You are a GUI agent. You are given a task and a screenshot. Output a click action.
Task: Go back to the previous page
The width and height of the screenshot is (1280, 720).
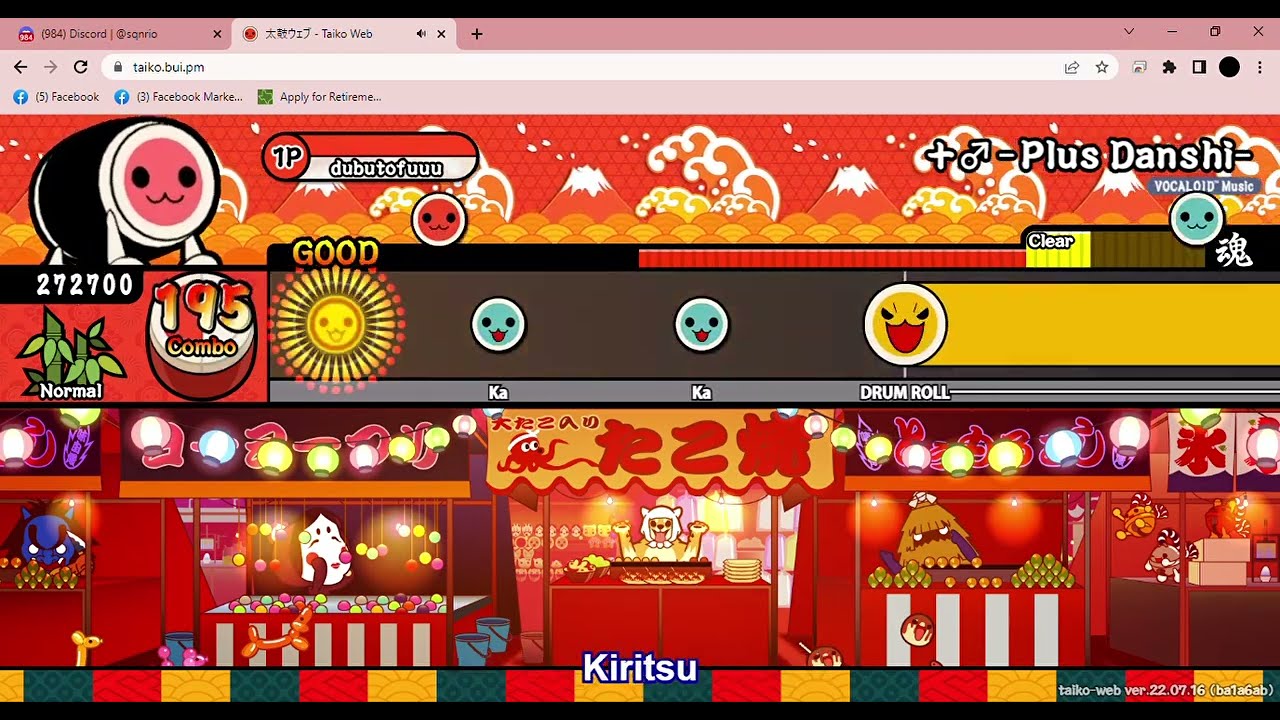coord(21,67)
